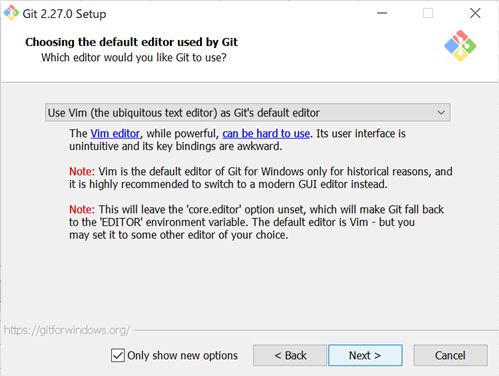Click the second red Note about core.editor

(82, 210)
